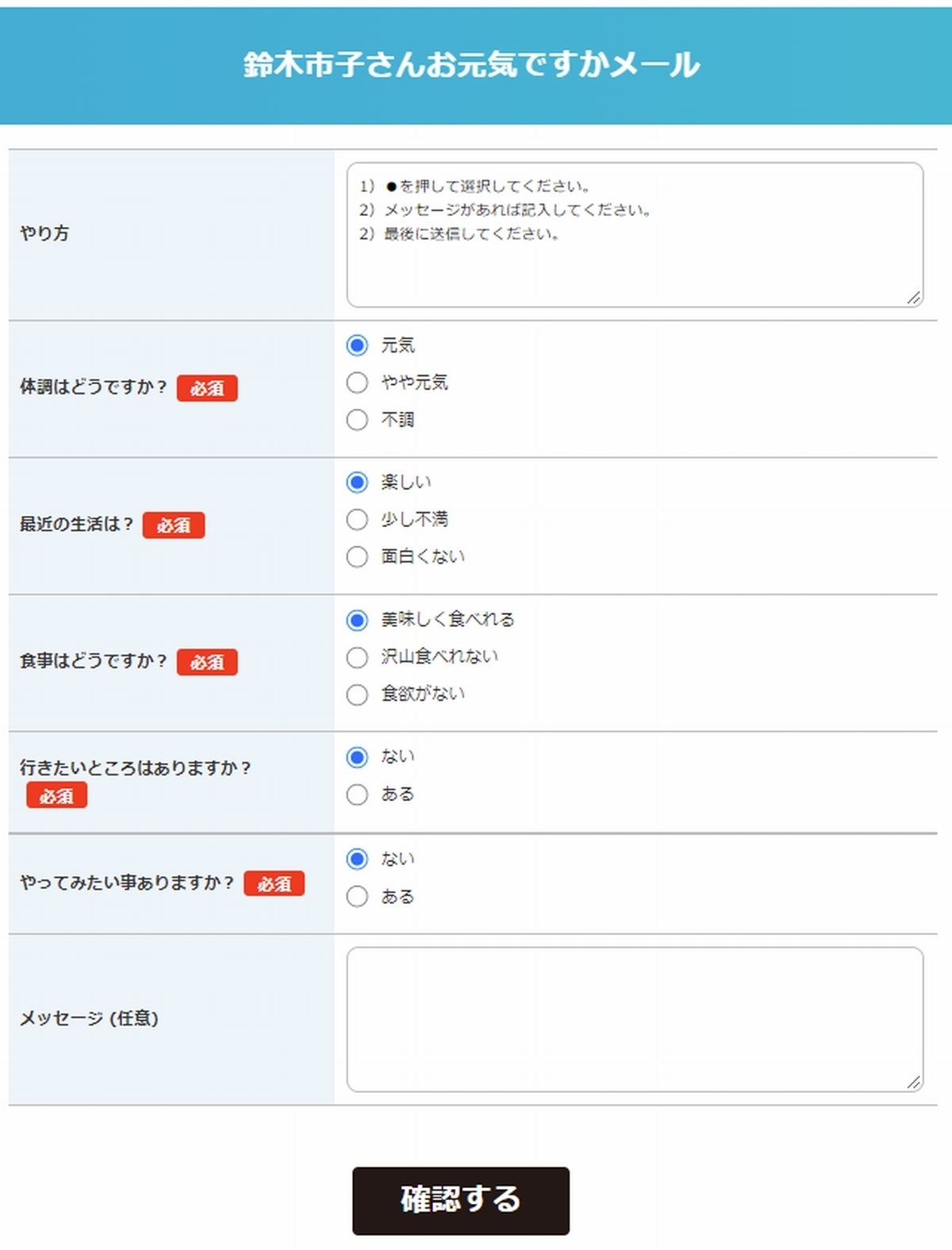
Task: Select ある for やってみたい事ありますか
Action: pyautogui.click(x=357, y=897)
